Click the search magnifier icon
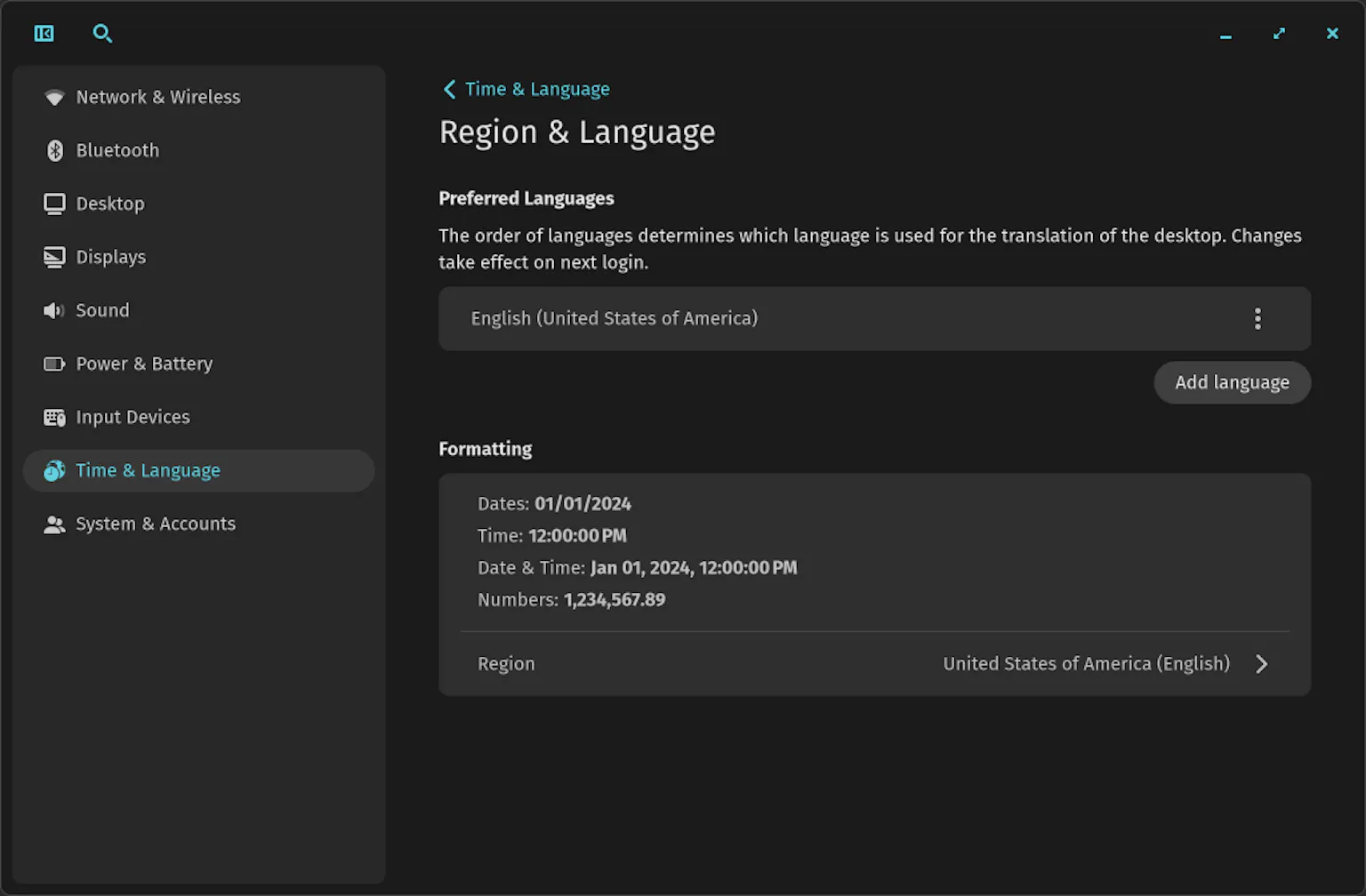 pyautogui.click(x=102, y=33)
